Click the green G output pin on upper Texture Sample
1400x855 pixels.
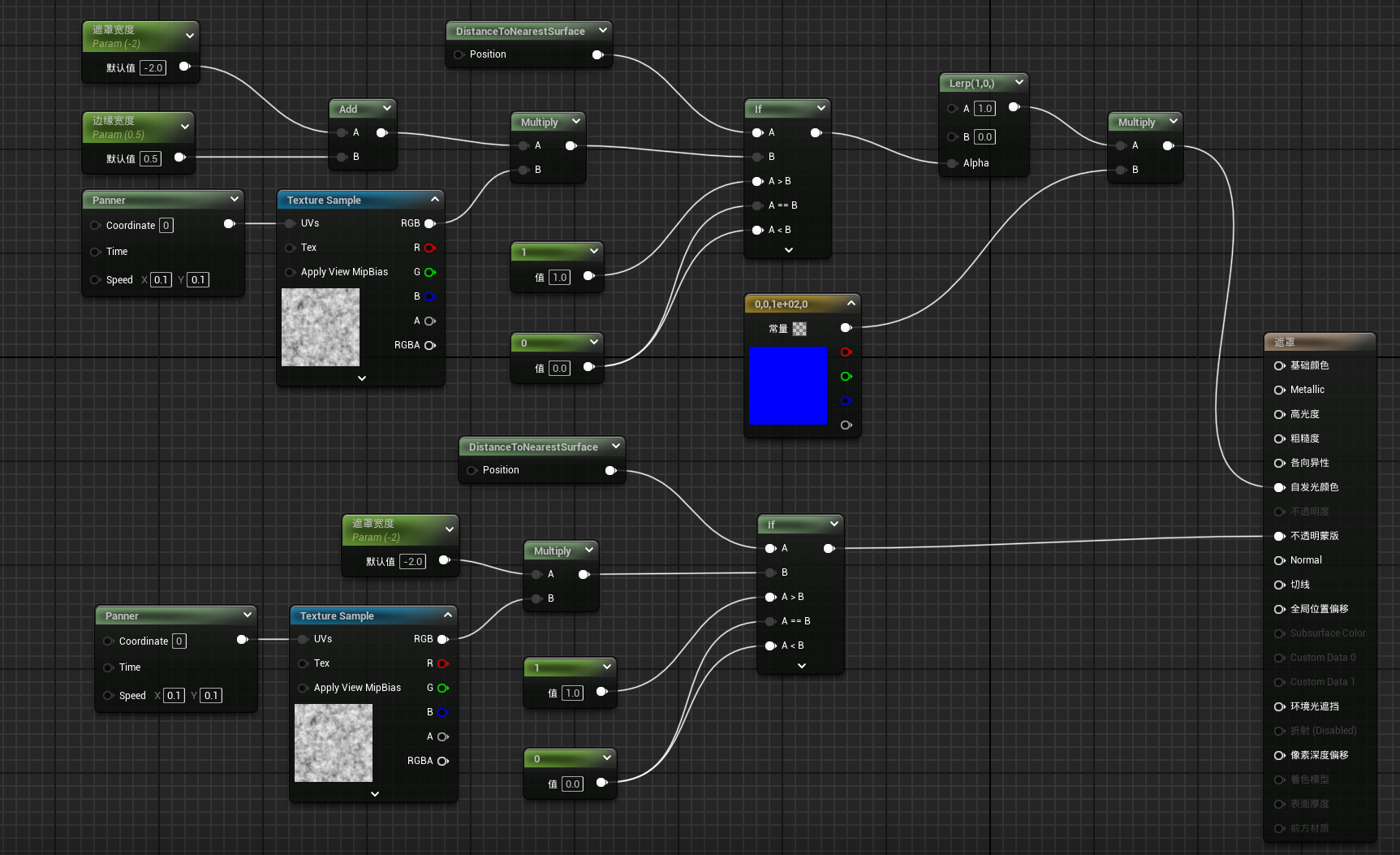(430, 272)
